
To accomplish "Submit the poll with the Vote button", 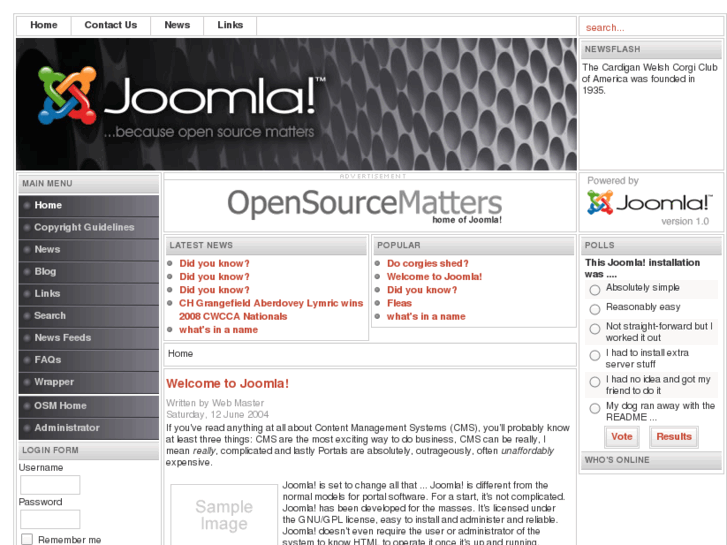I will pos(622,436).
